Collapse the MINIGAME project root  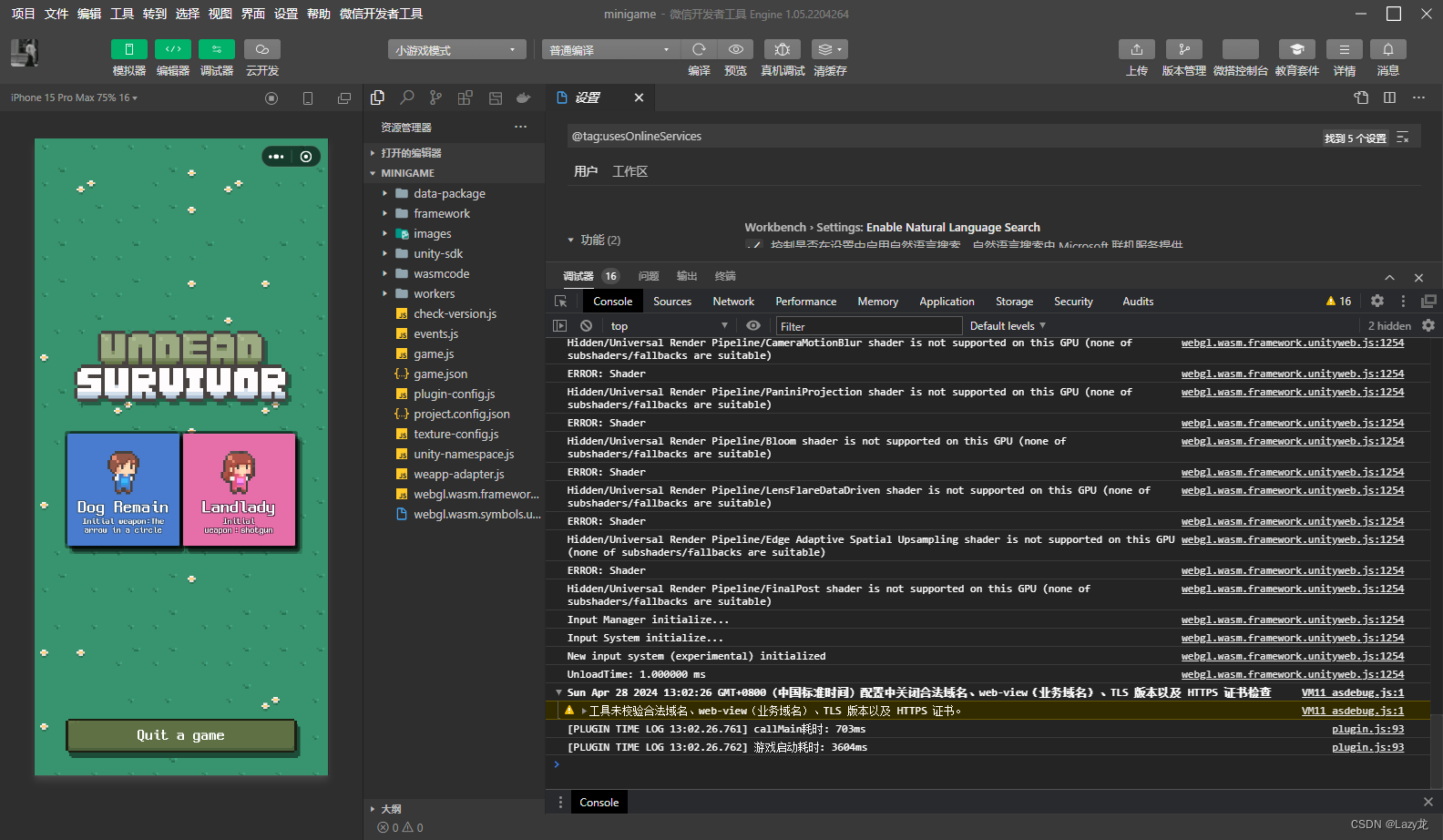454,173
